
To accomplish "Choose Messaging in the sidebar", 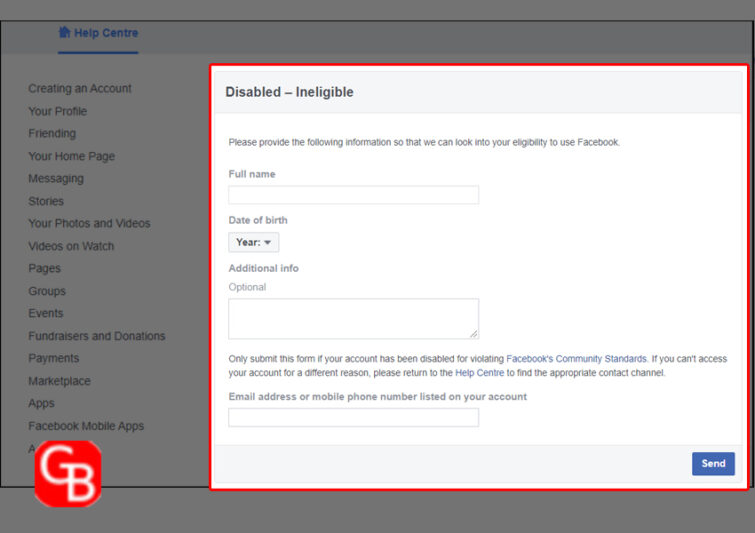I will [56, 179].
